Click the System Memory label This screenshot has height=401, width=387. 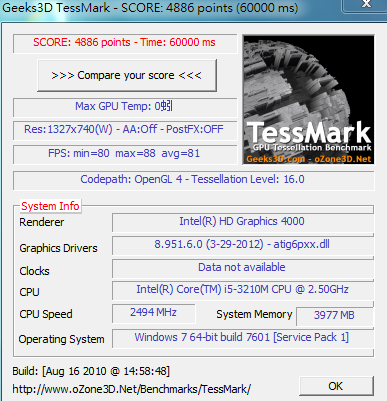click(254, 314)
